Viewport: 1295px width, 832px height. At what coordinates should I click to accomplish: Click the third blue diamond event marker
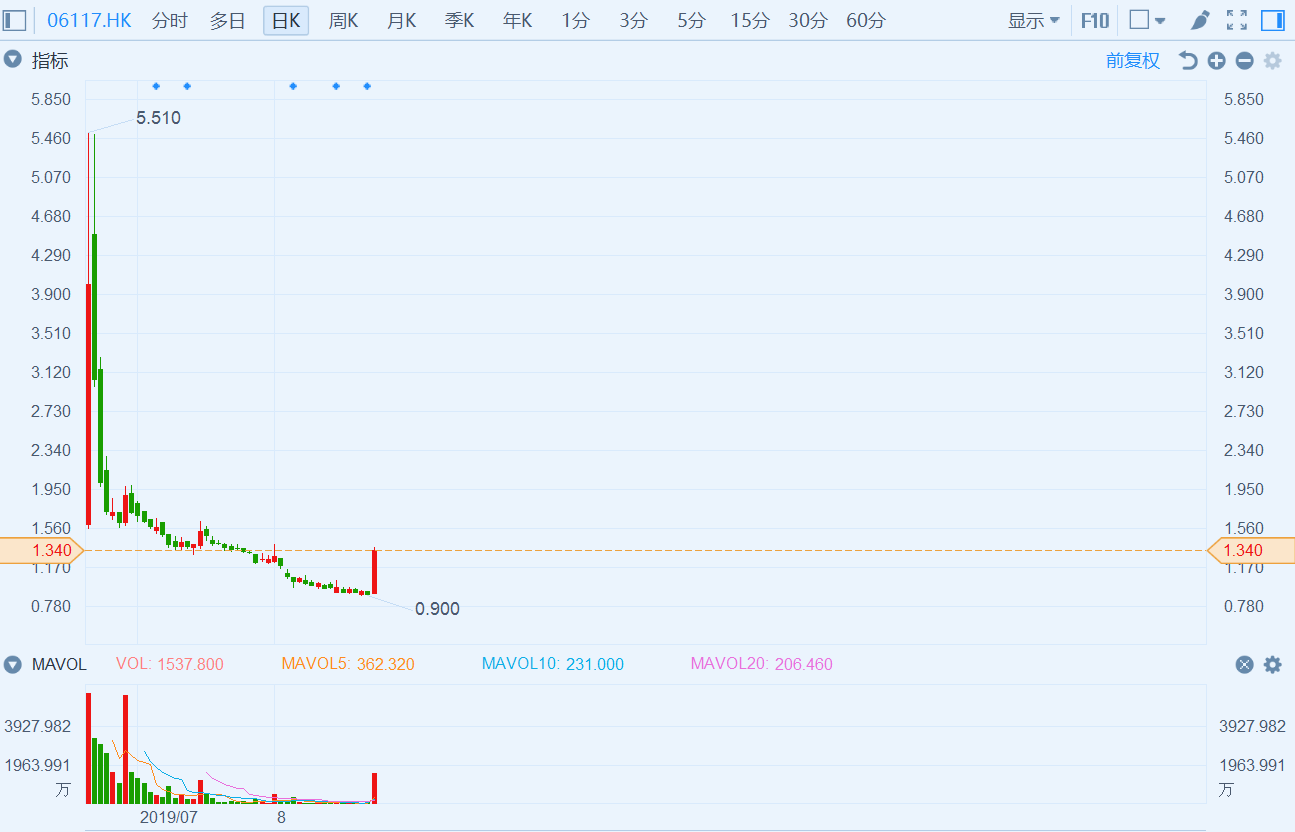[x=293, y=86]
